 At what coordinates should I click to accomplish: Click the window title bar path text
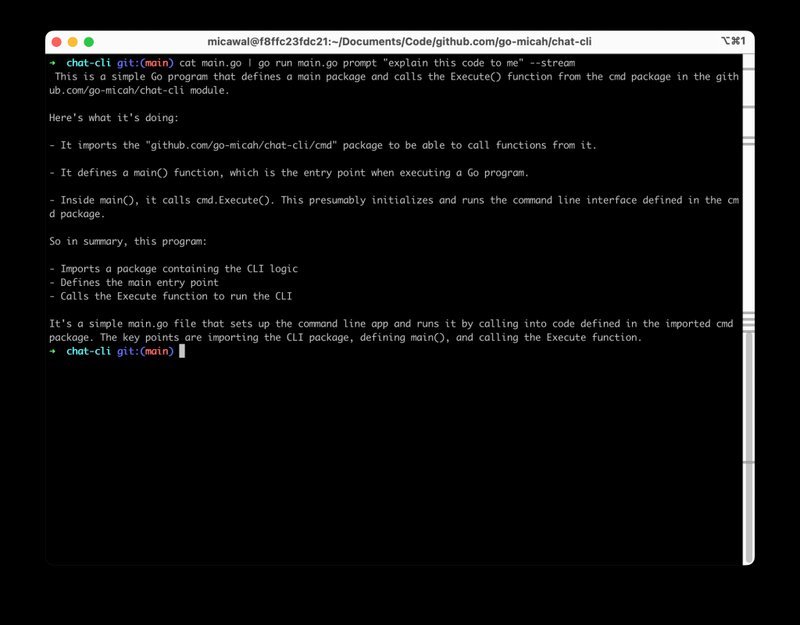click(400, 42)
